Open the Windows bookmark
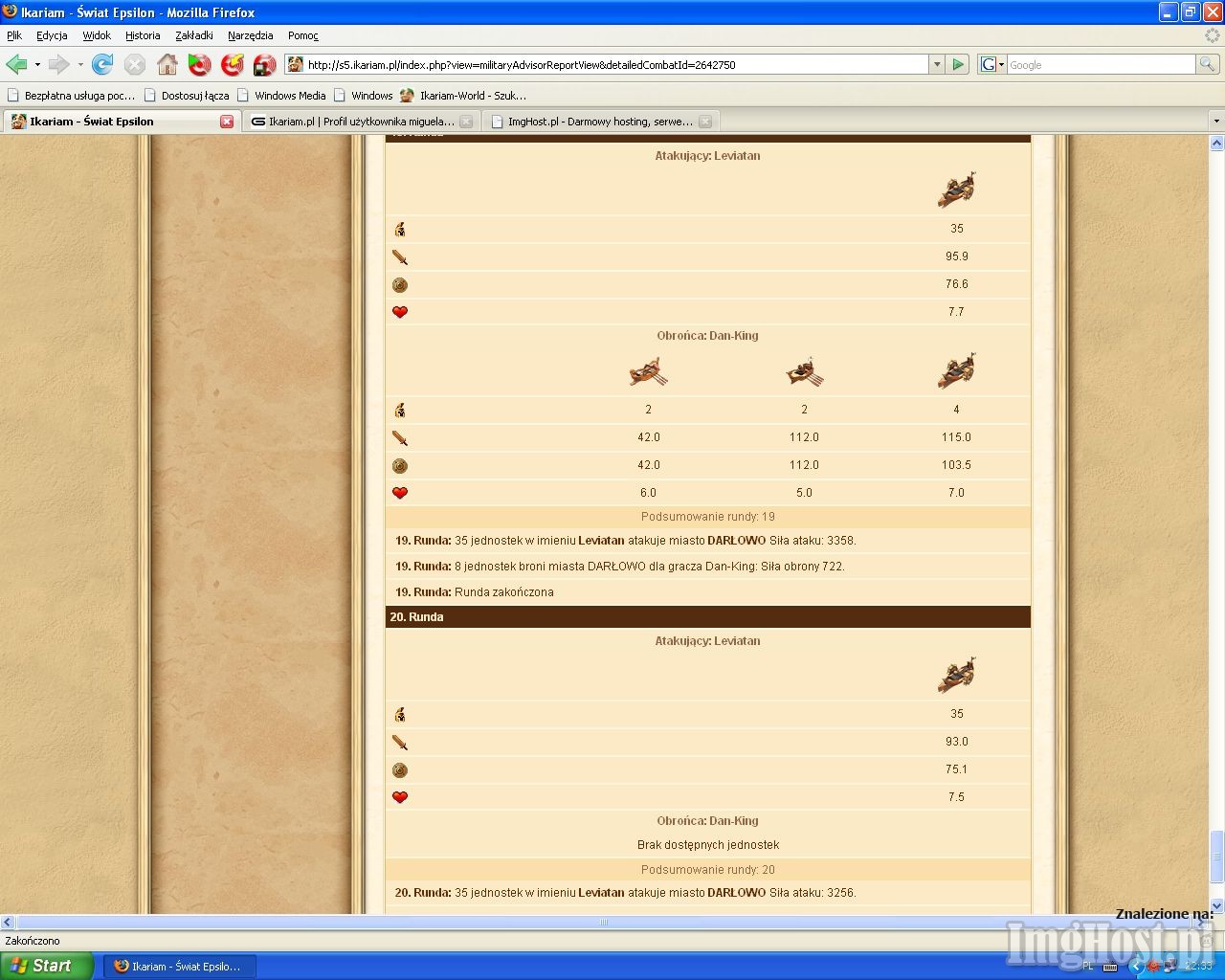Viewport: 1225px width, 980px height. (x=363, y=96)
